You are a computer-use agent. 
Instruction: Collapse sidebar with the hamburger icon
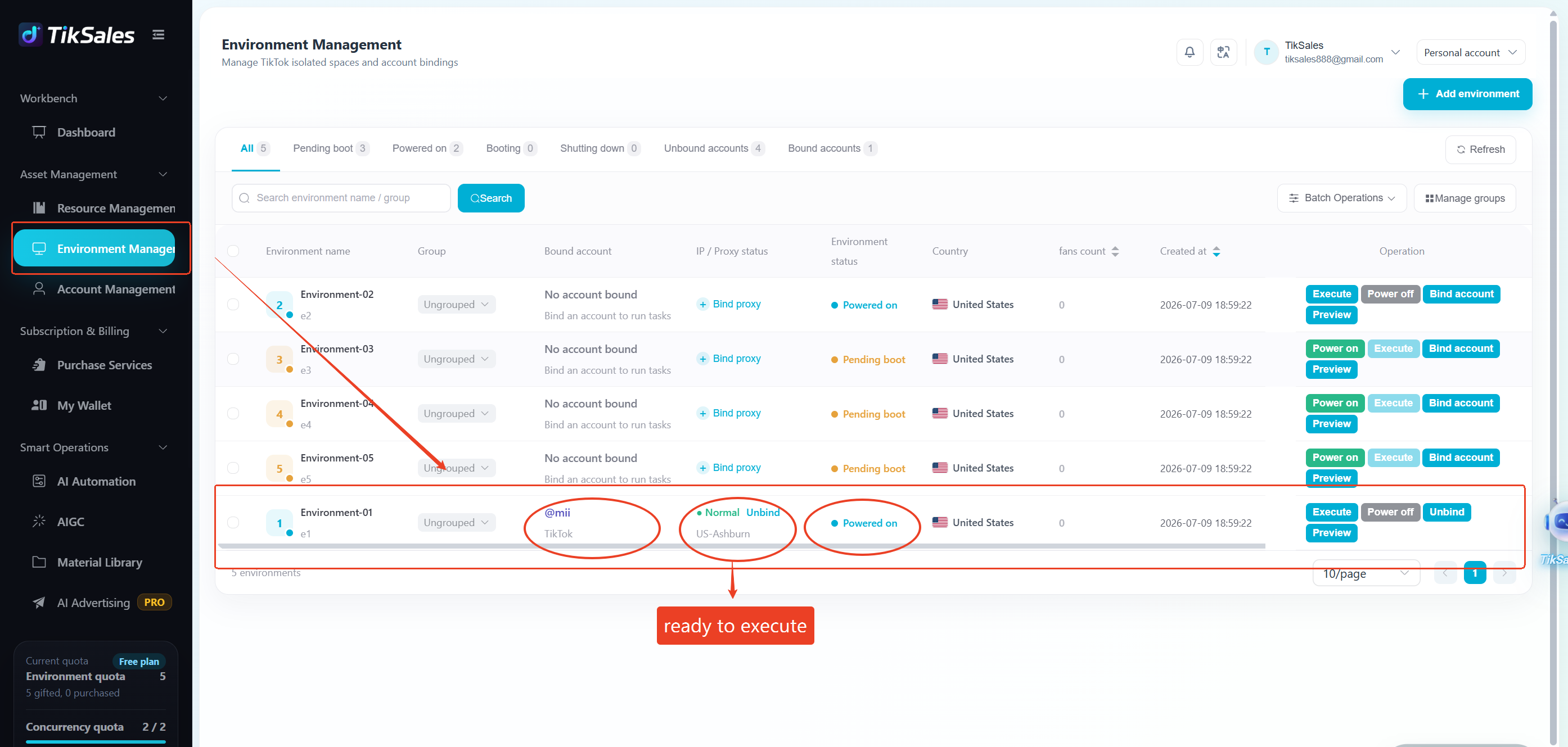pos(158,35)
